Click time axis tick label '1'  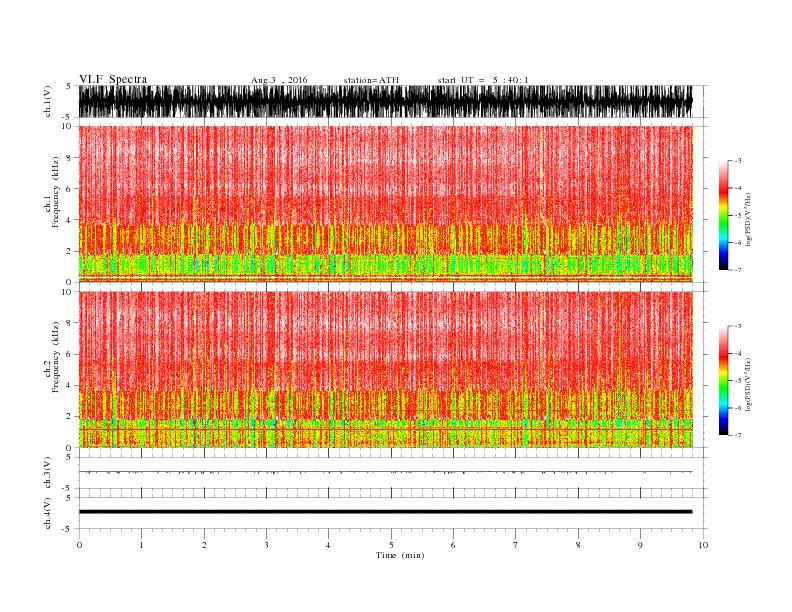[x=141, y=545]
